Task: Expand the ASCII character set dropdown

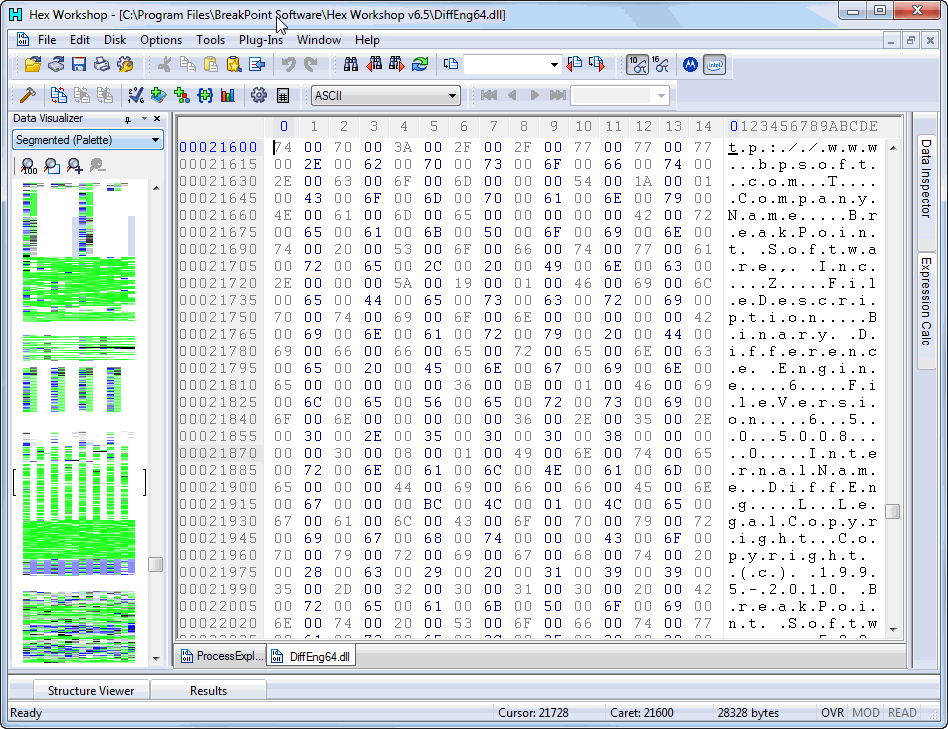Action: (452, 96)
